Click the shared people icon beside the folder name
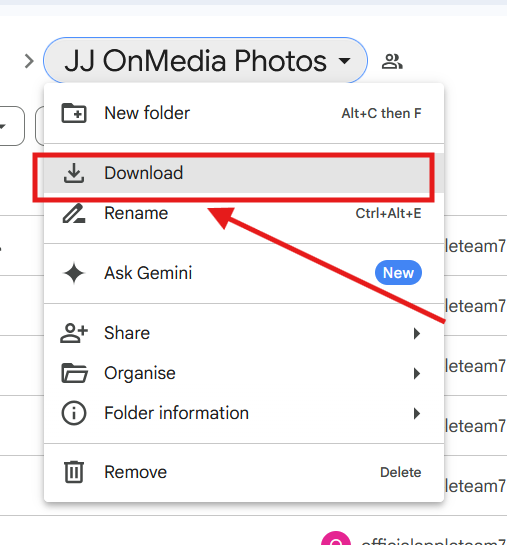This screenshot has width=507, height=545. pos(392,62)
